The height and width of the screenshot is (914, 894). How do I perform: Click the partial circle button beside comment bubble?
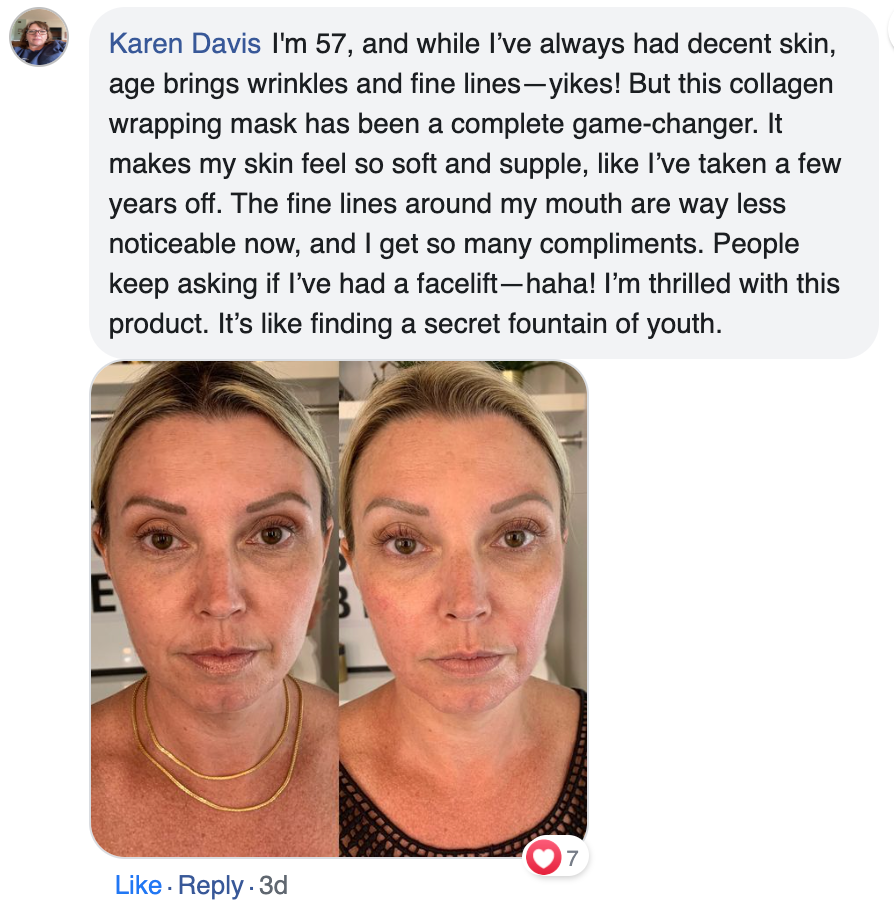point(891,32)
